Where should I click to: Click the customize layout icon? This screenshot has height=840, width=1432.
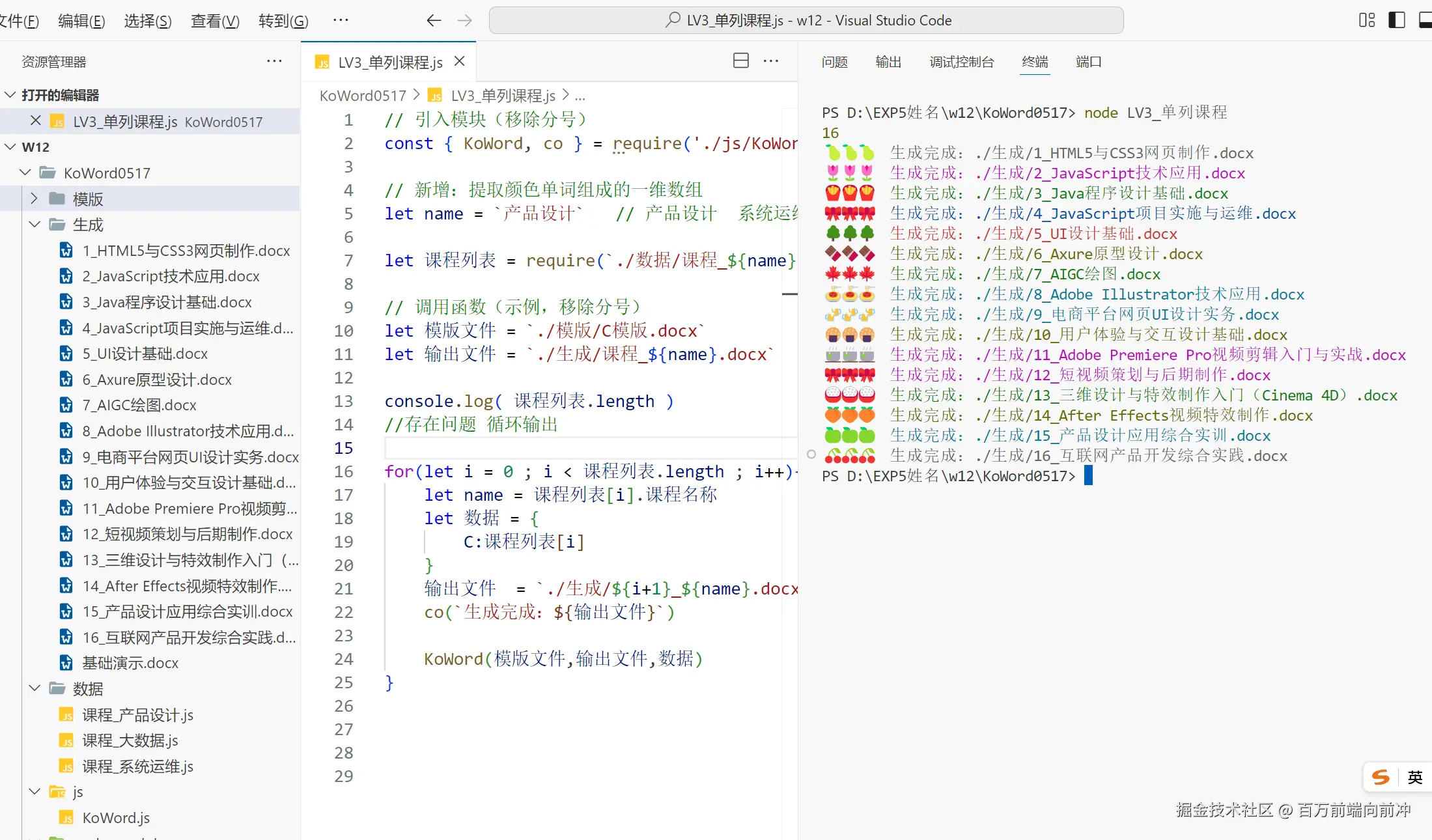click(x=1367, y=20)
